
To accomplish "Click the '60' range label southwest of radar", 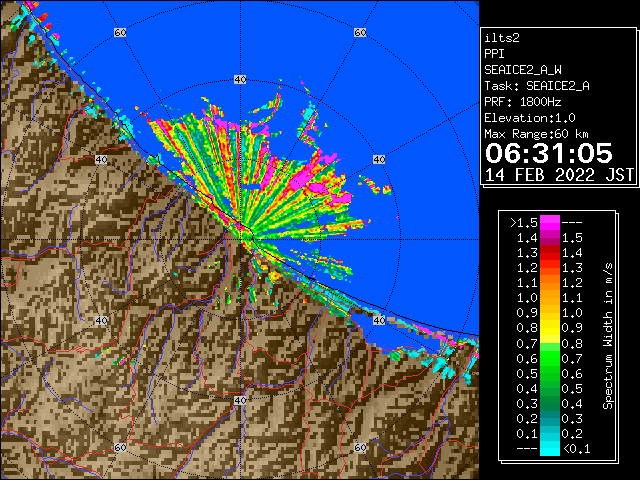I will coord(120,448).
